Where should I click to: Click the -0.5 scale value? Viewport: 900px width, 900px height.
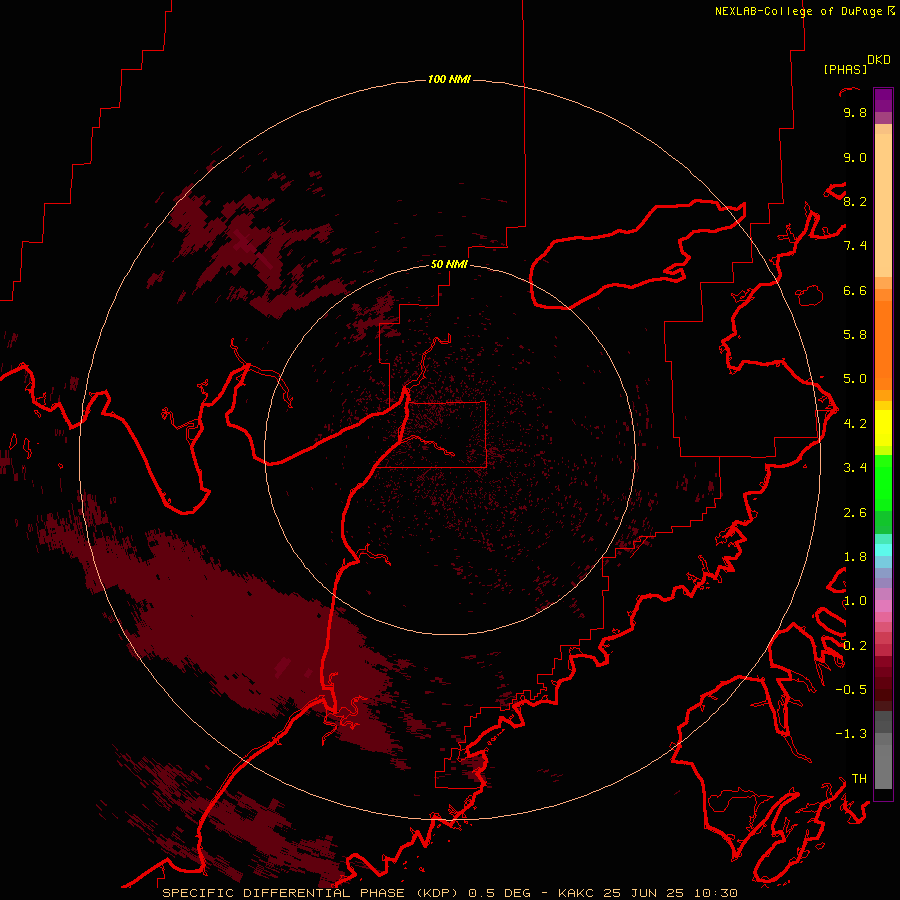coord(851,690)
